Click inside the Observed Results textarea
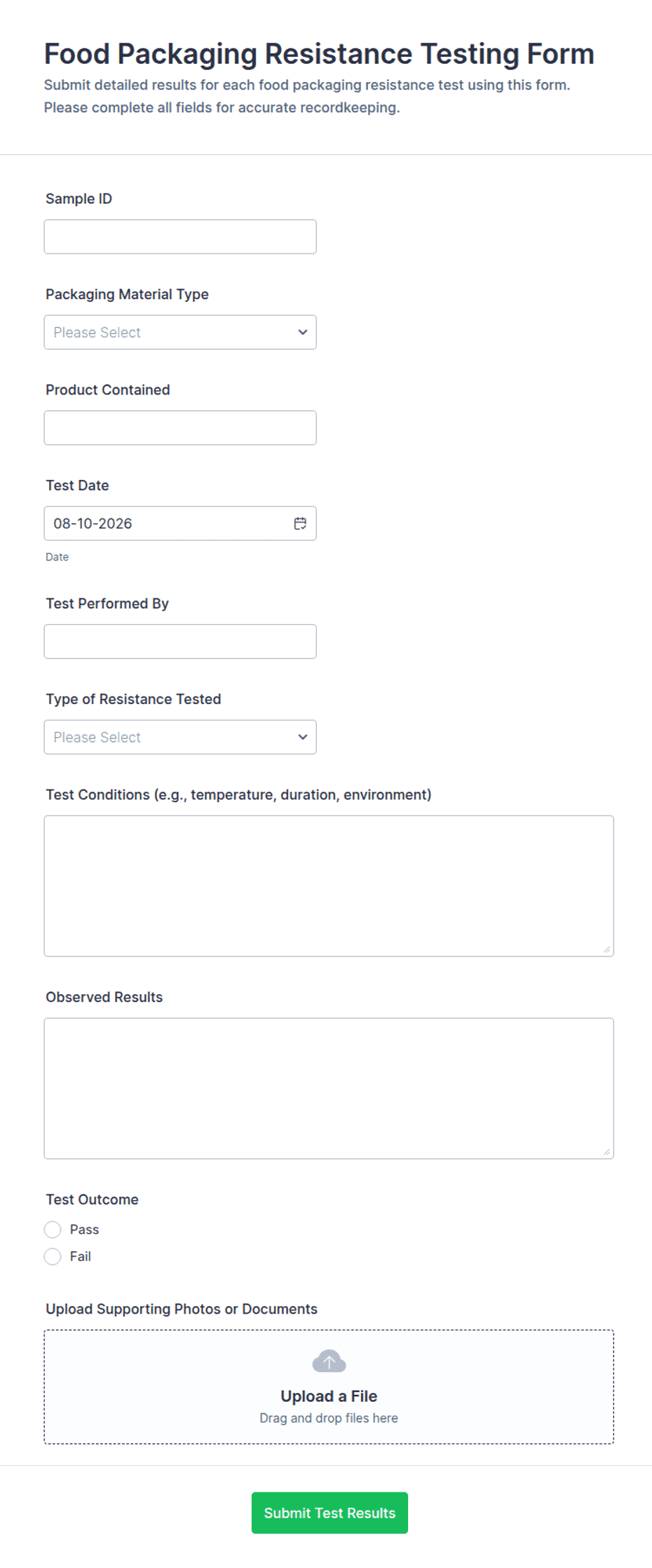 coord(329,1089)
